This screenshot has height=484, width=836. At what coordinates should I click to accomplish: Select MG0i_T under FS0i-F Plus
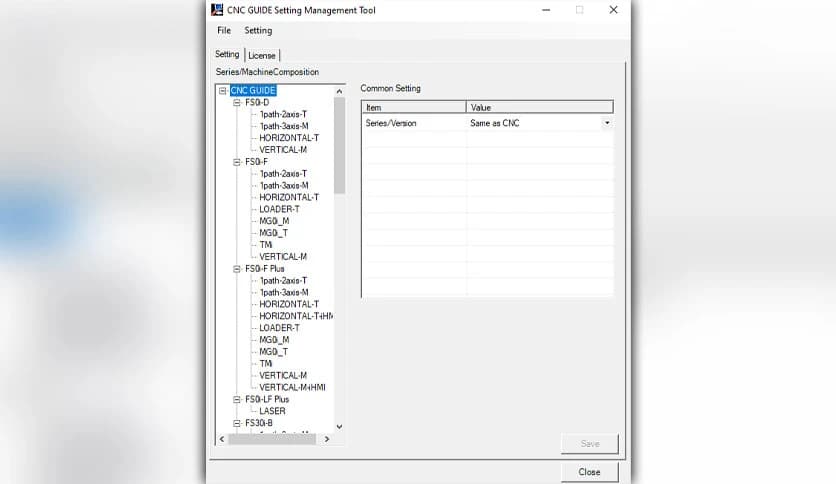click(x=274, y=352)
